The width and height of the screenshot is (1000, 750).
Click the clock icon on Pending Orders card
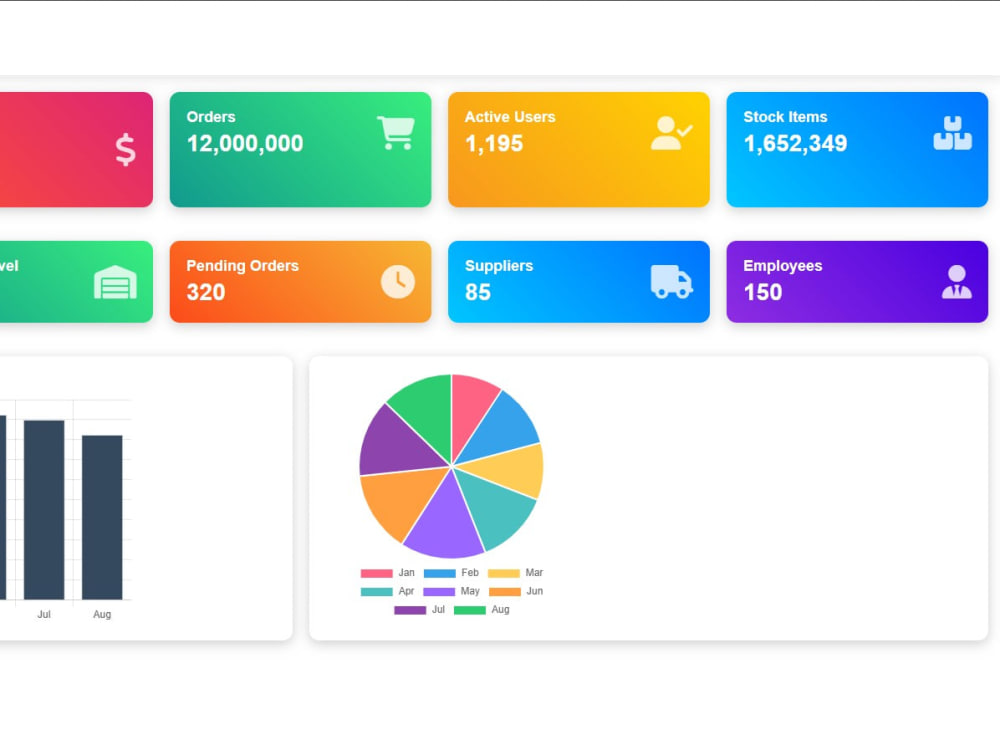click(398, 282)
